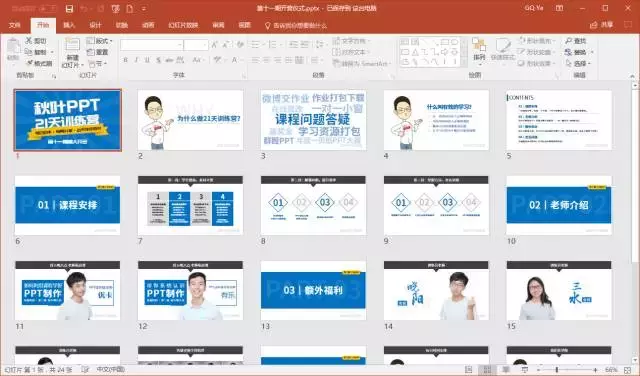Open the font name dropdown
The width and height of the screenshot is (640, 376).
(180, 45)
